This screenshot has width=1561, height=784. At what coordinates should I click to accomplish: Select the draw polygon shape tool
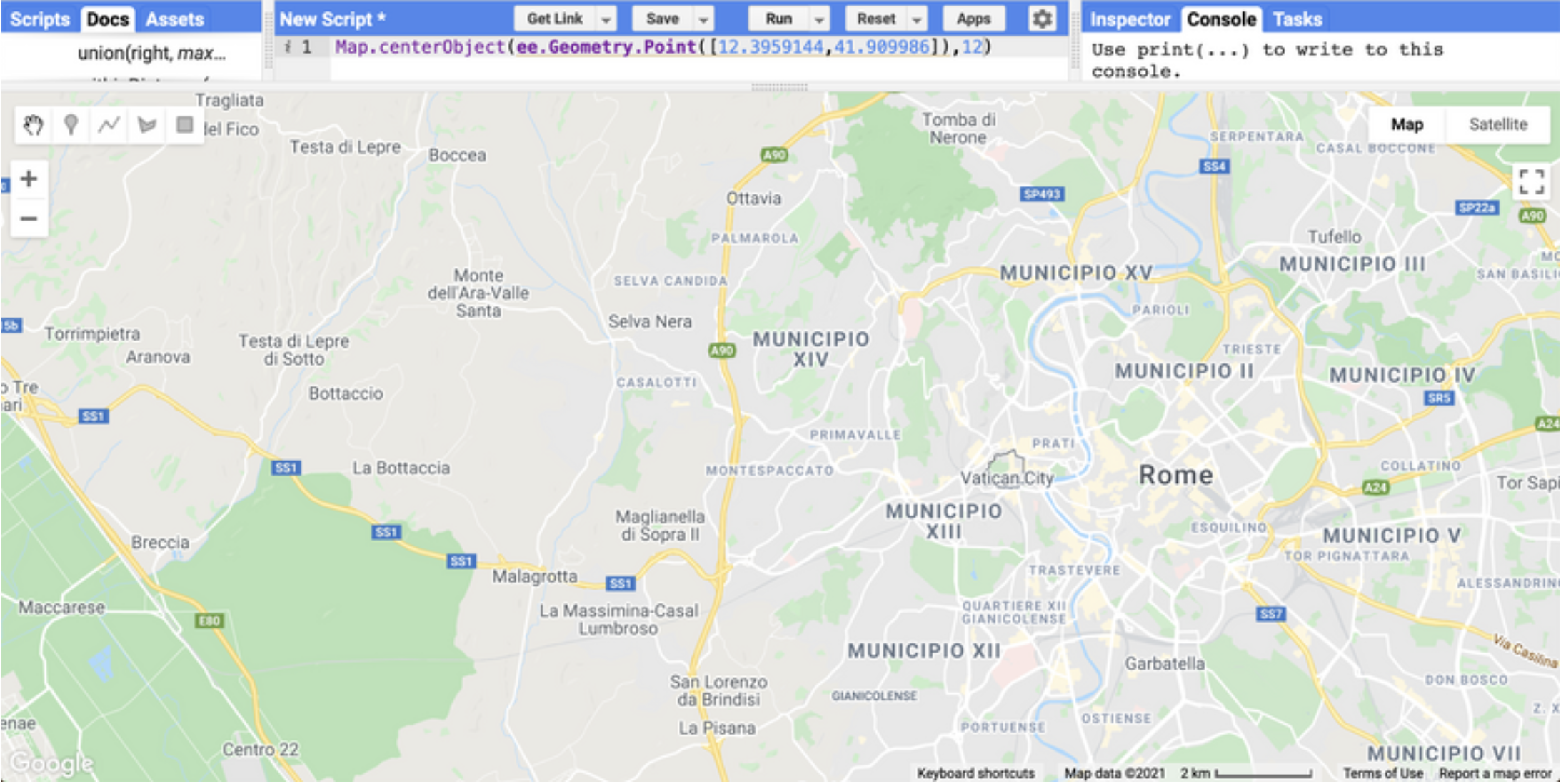point(147,125)
